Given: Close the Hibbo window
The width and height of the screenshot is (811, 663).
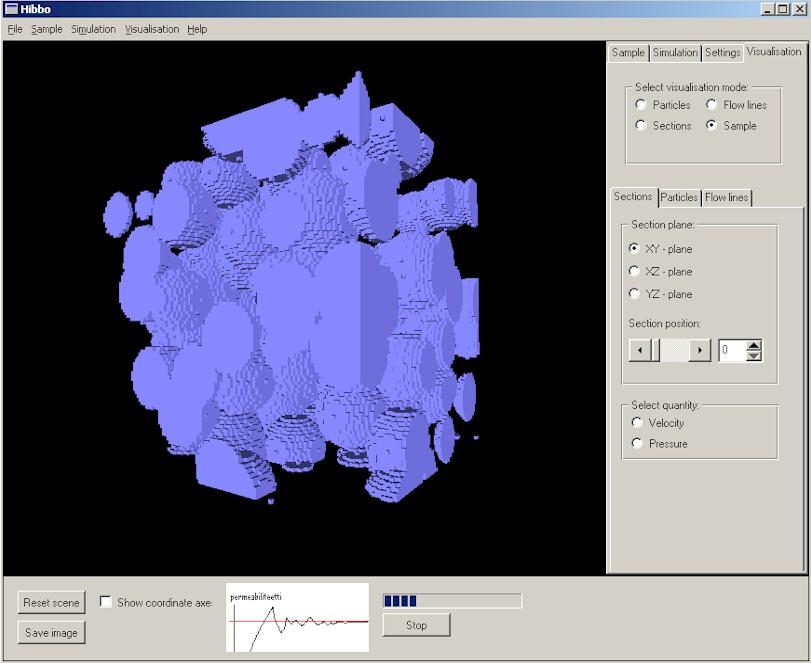Looking at the screenshot, I should (799, 9).
